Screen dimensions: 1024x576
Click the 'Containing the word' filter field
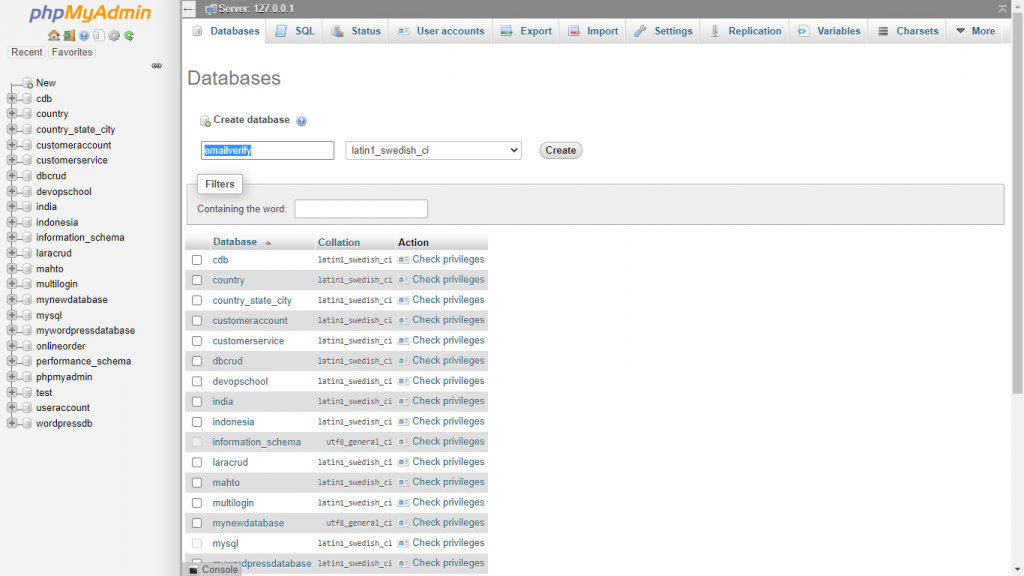361,209
